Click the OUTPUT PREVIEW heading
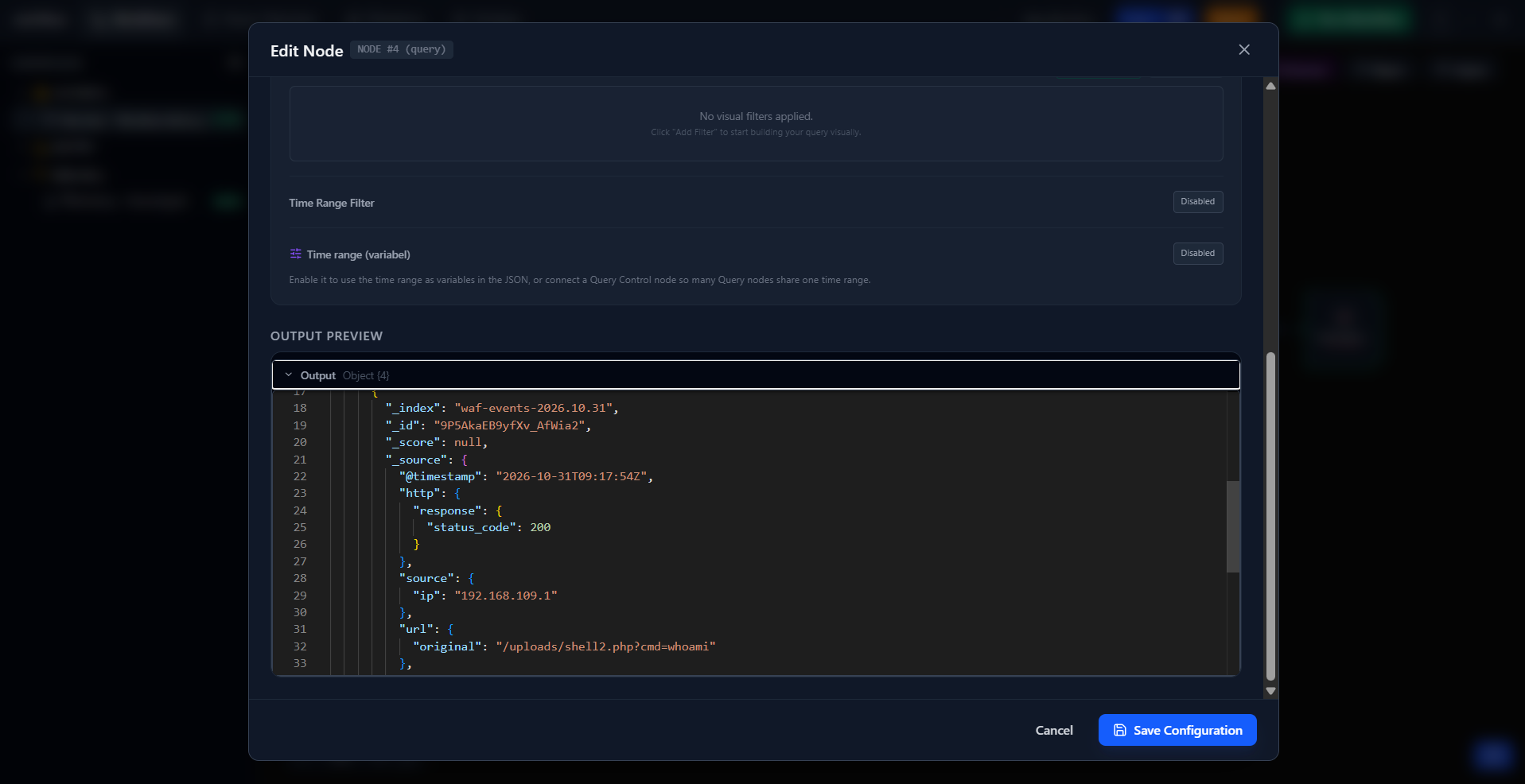The width and height of the screenshot is (1525, 784). point(326,336)
